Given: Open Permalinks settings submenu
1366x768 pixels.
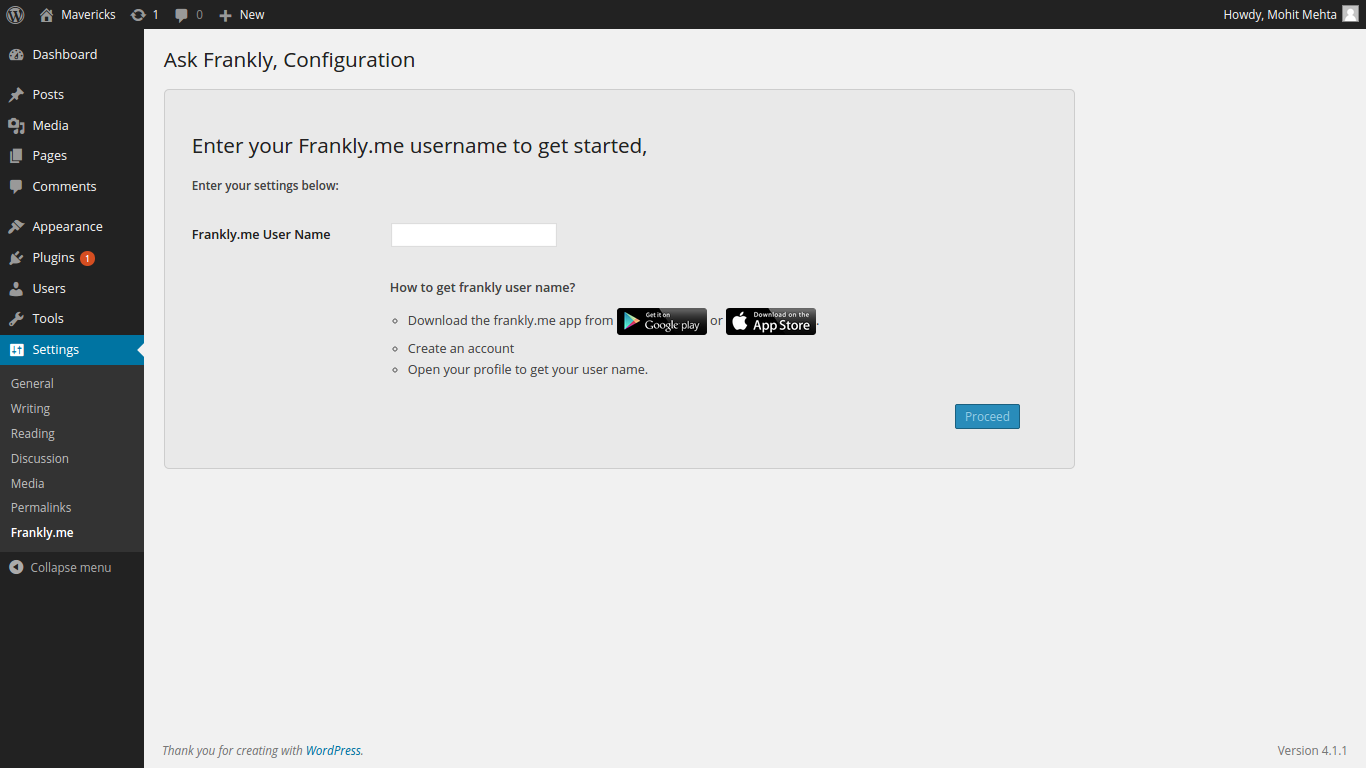Looking at the screenshot, I should 41,508.
